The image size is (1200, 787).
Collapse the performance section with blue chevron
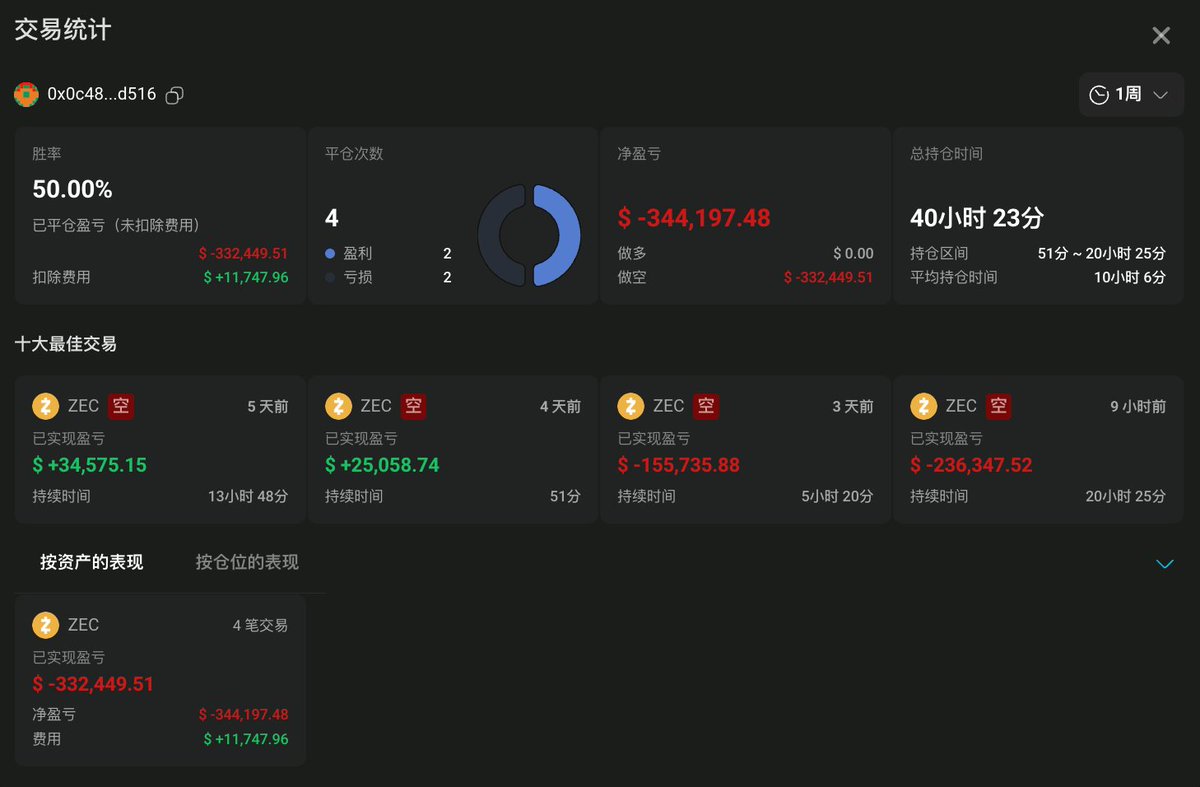(x=1164, y=564)
